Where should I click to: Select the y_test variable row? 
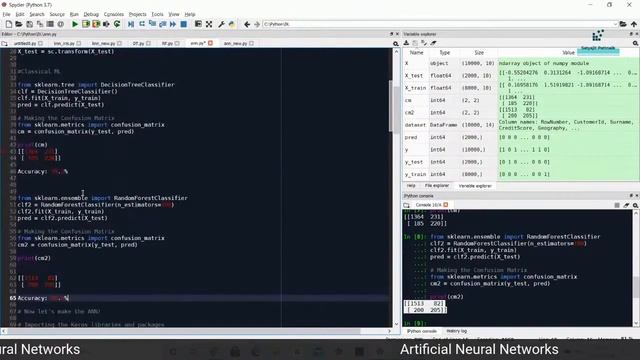tap(521, 162)
